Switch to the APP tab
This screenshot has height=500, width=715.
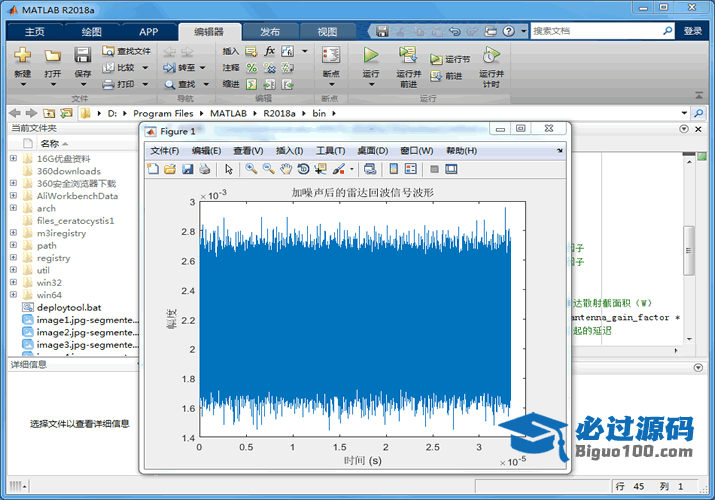149,31
